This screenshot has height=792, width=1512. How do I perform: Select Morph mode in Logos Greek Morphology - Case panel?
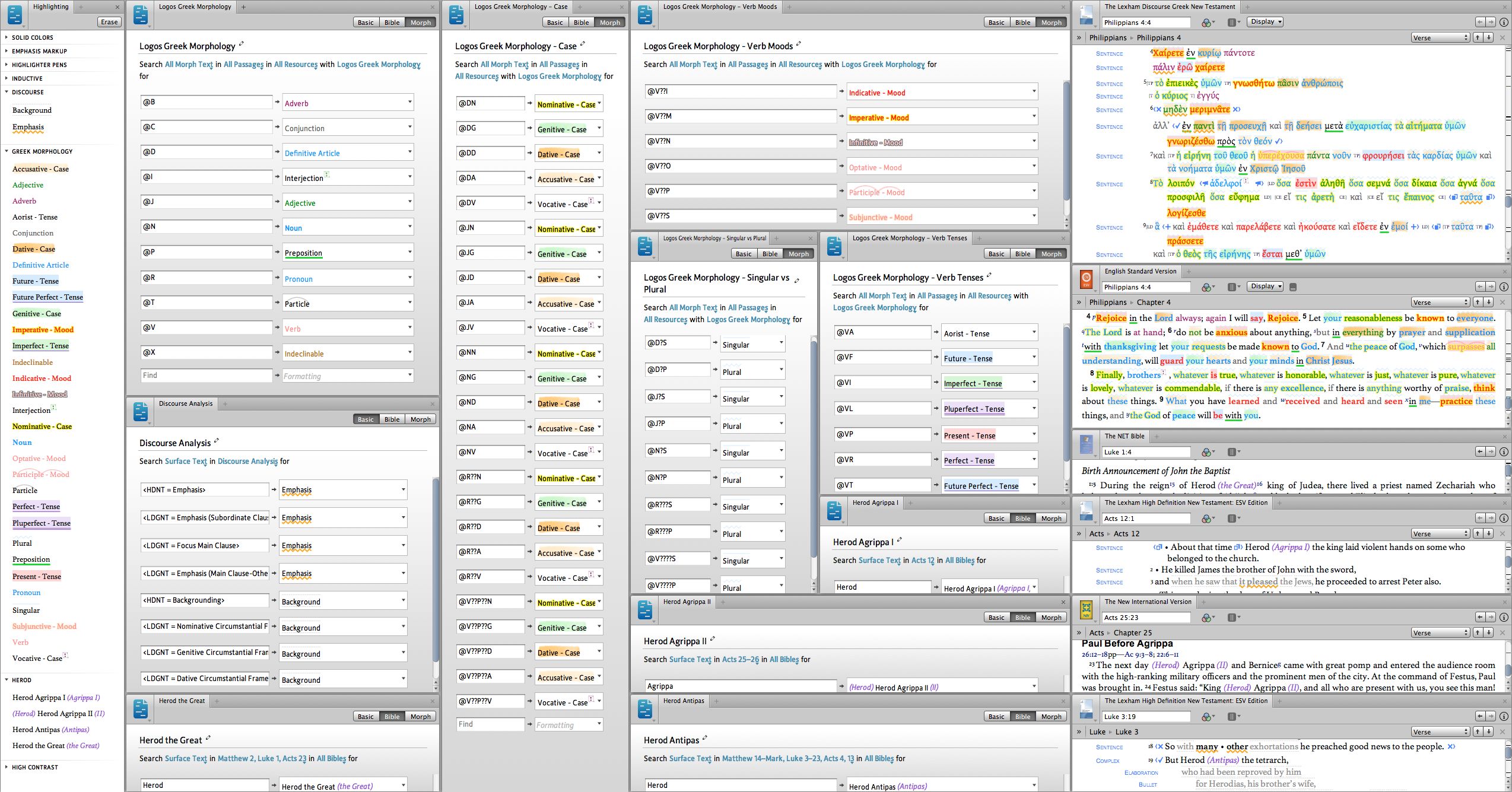pos(609,23)
